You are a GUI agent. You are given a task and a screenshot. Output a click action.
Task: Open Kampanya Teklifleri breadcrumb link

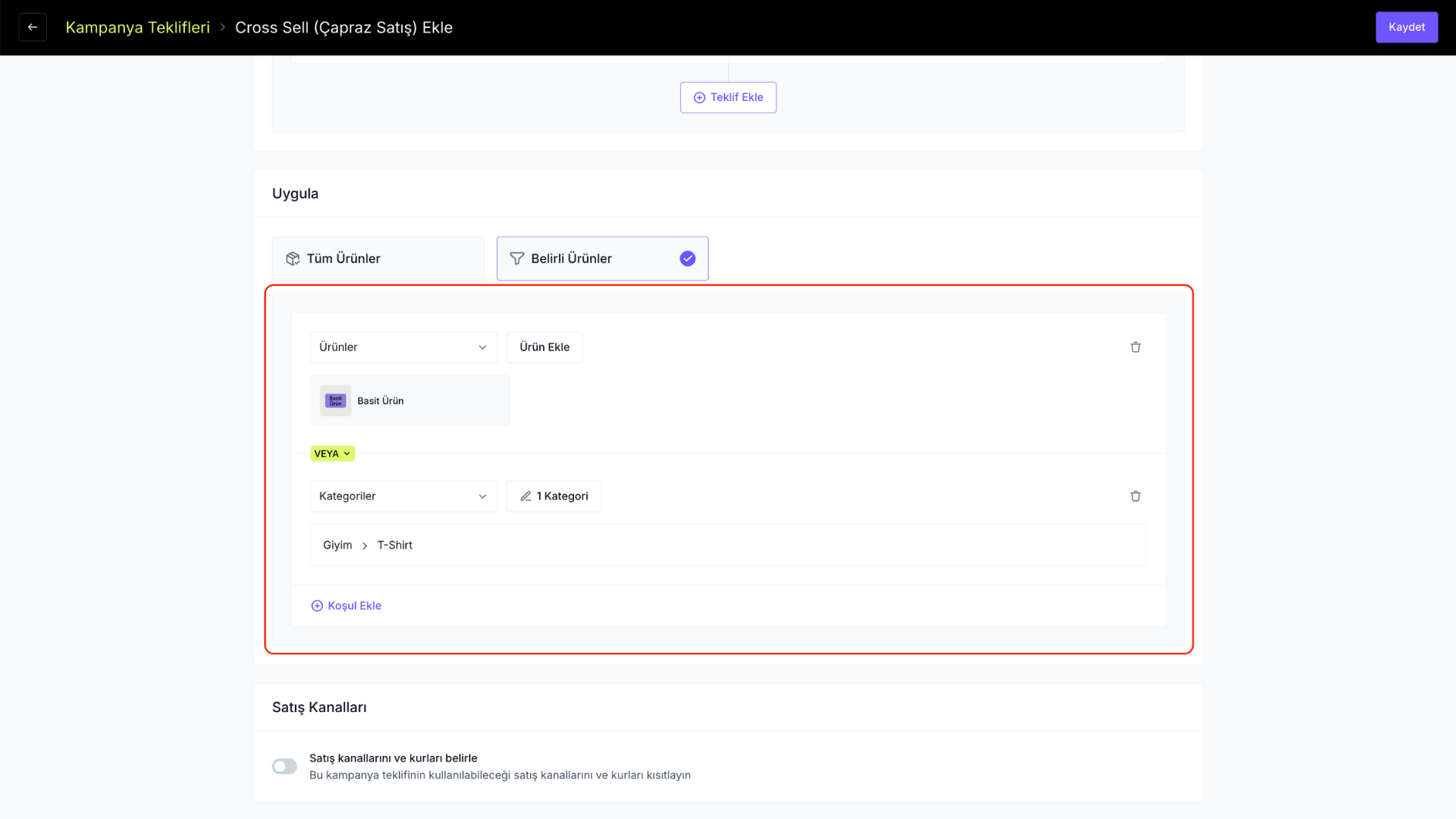tap(137, 27)
